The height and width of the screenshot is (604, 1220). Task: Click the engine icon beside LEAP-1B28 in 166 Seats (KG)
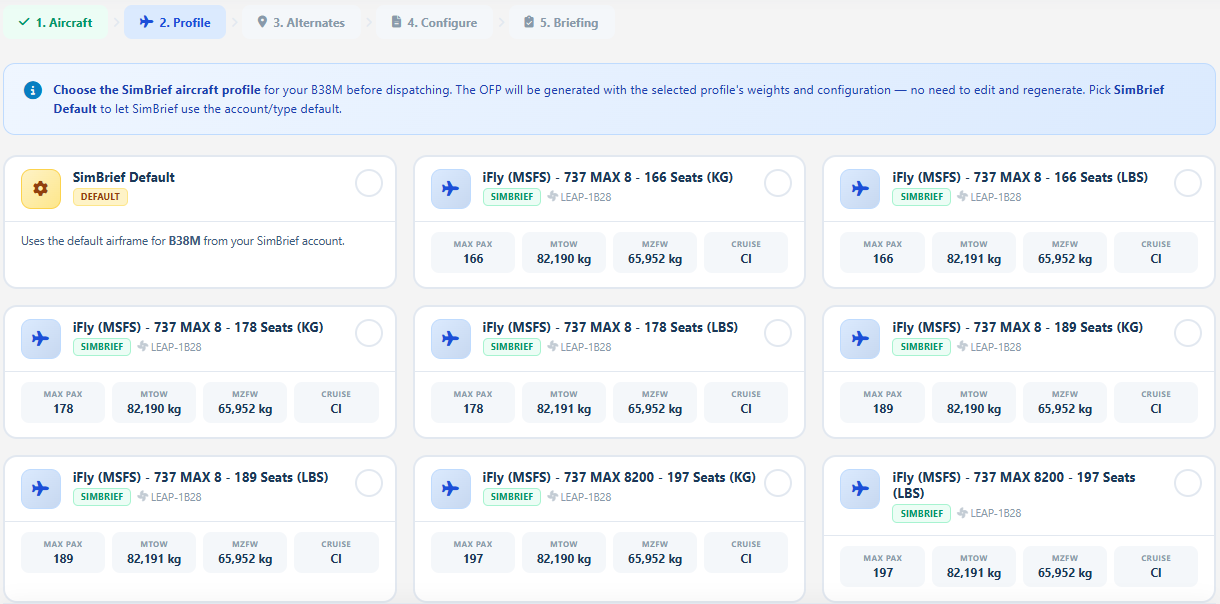pyautogui.click(x=552, y=197)
